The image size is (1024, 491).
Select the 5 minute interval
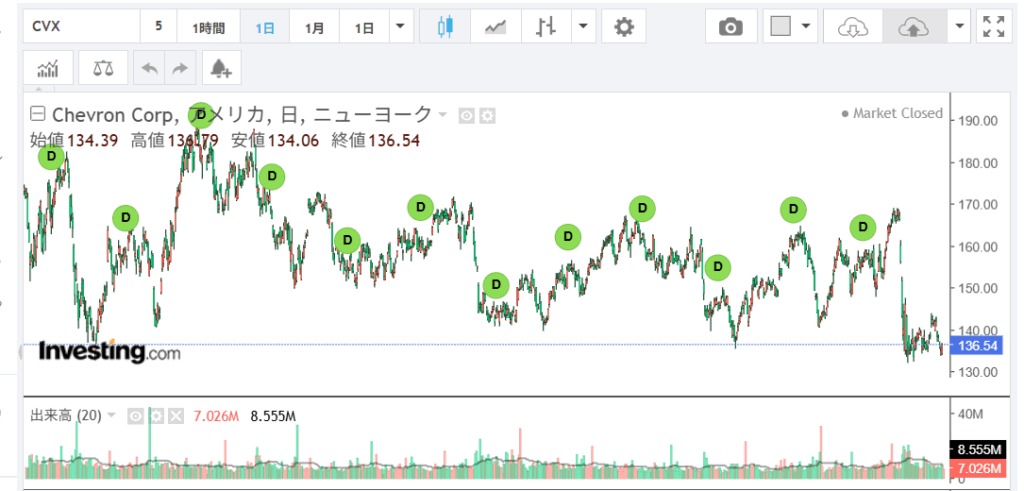point(159,27)
